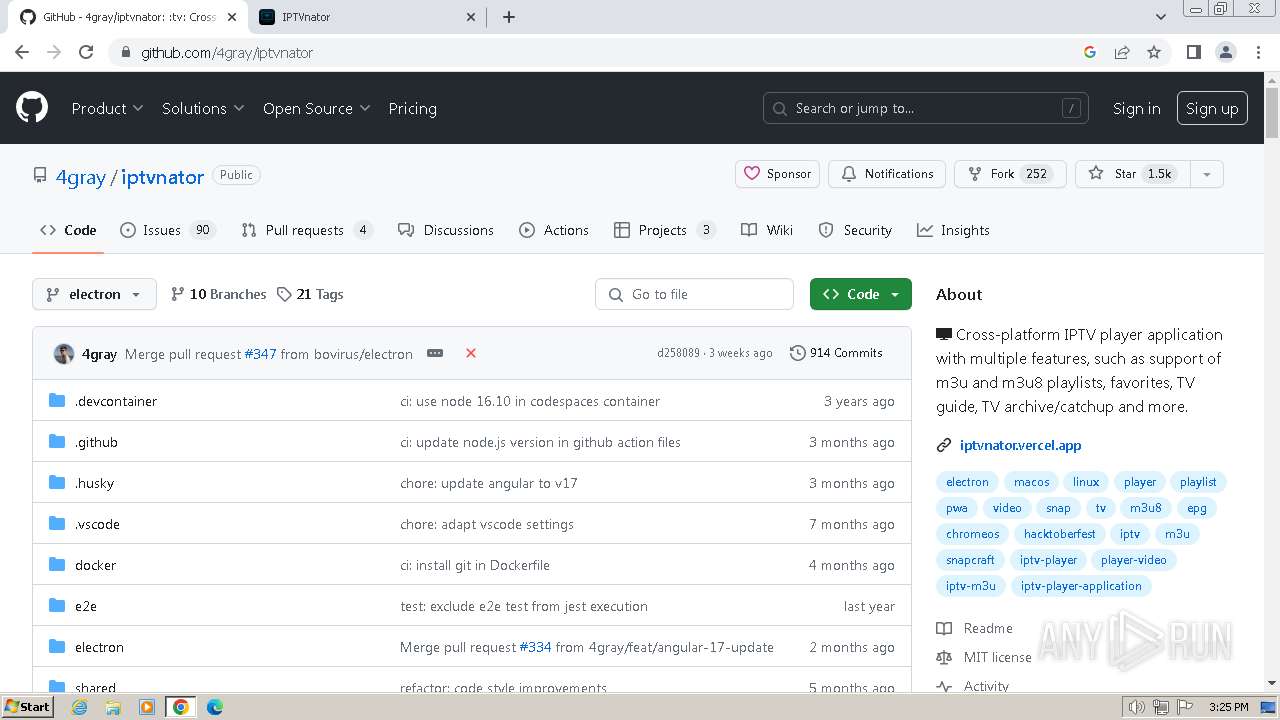This screenshot has height=720, width=1280.
Task: Click the hacktoberfest topic tag
Action: (1059, 534)
